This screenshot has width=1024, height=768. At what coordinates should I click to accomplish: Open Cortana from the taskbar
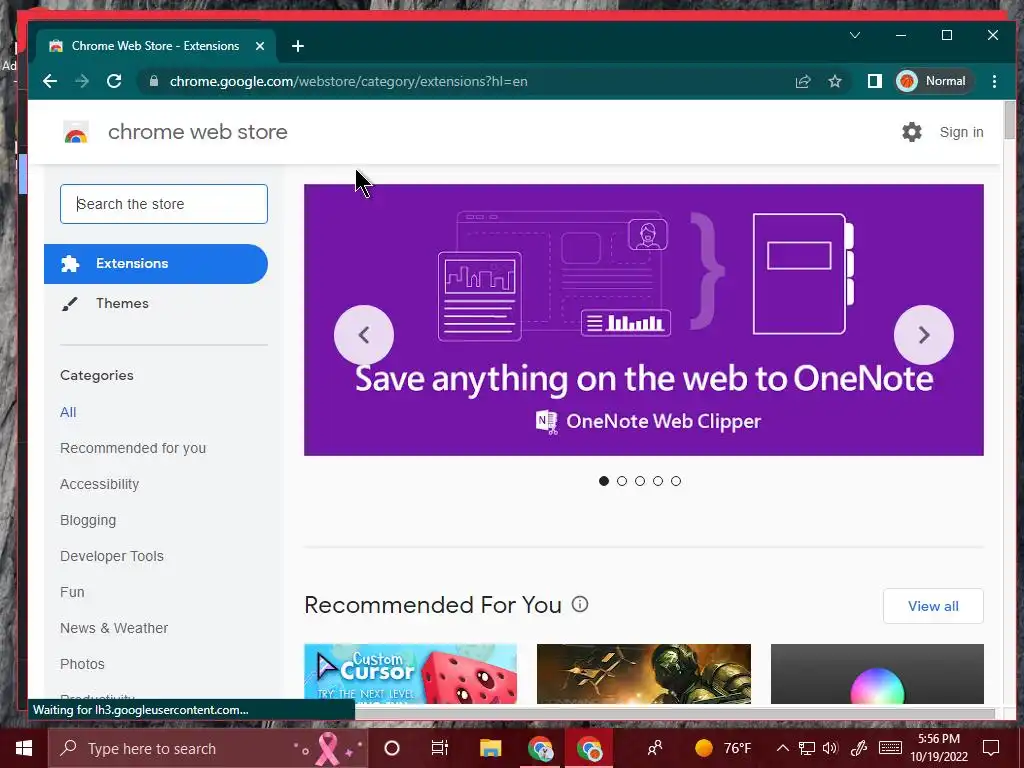click(x=392, y=748)
